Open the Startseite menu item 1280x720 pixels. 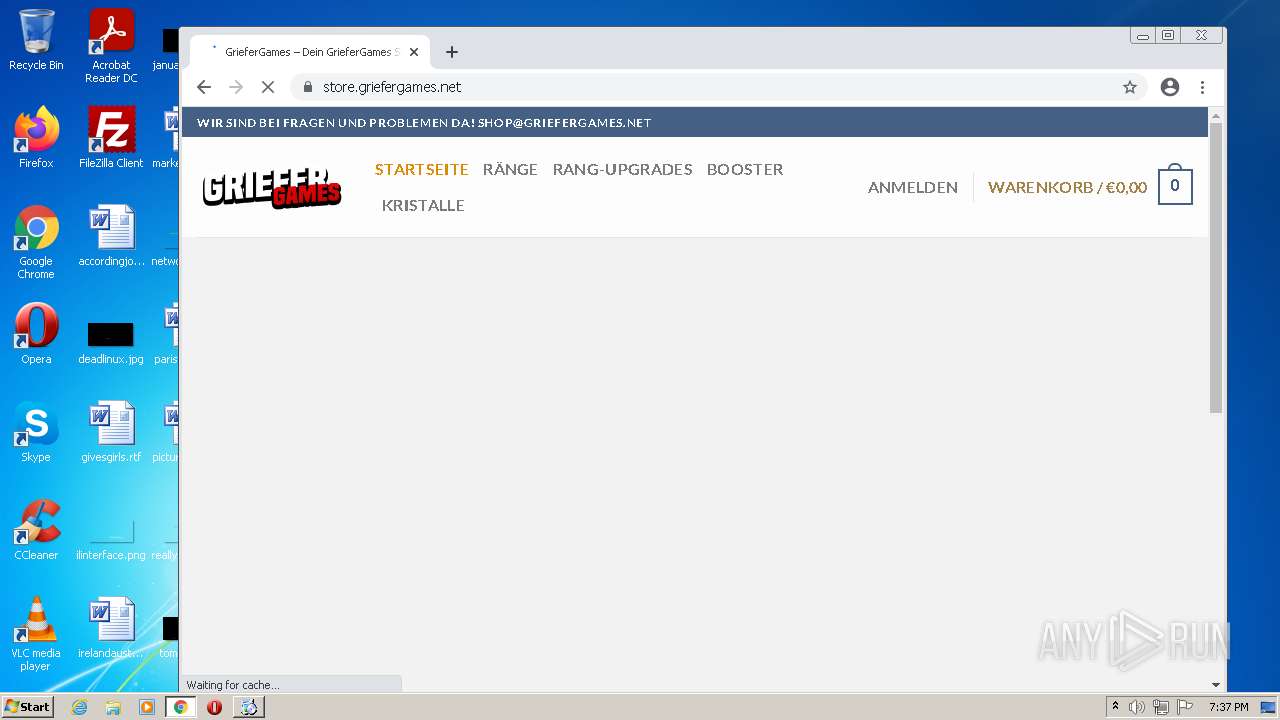[421, 169]
